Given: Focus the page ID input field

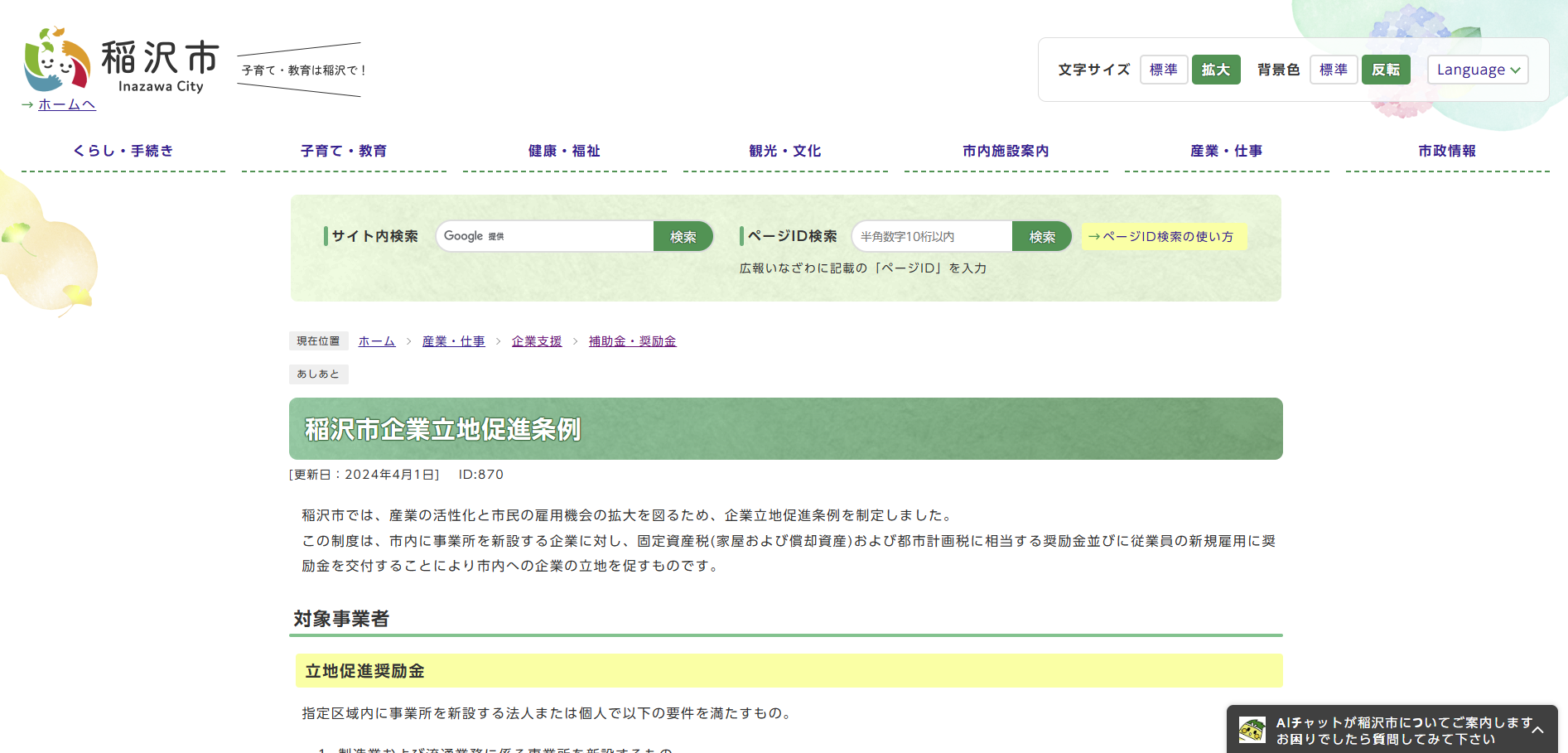Looking at the screenshot, I should [932, 236].
